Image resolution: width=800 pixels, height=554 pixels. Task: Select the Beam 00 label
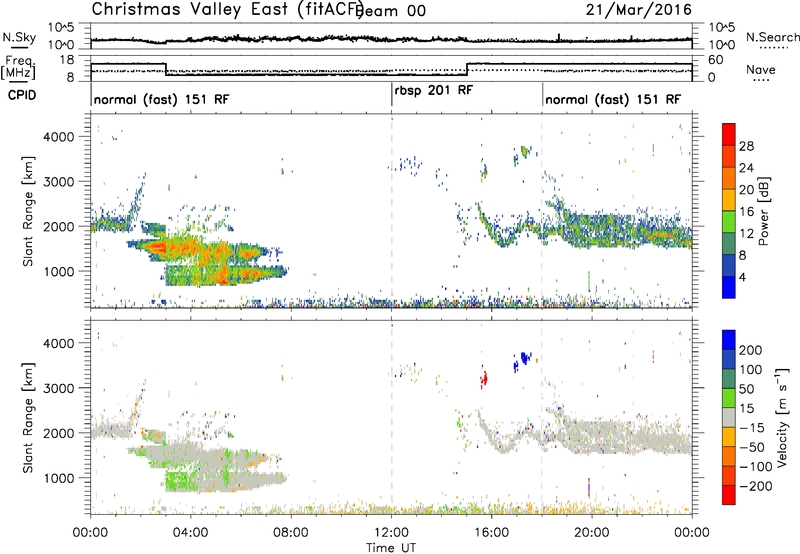pyautogui.click(x=391, y=10)
